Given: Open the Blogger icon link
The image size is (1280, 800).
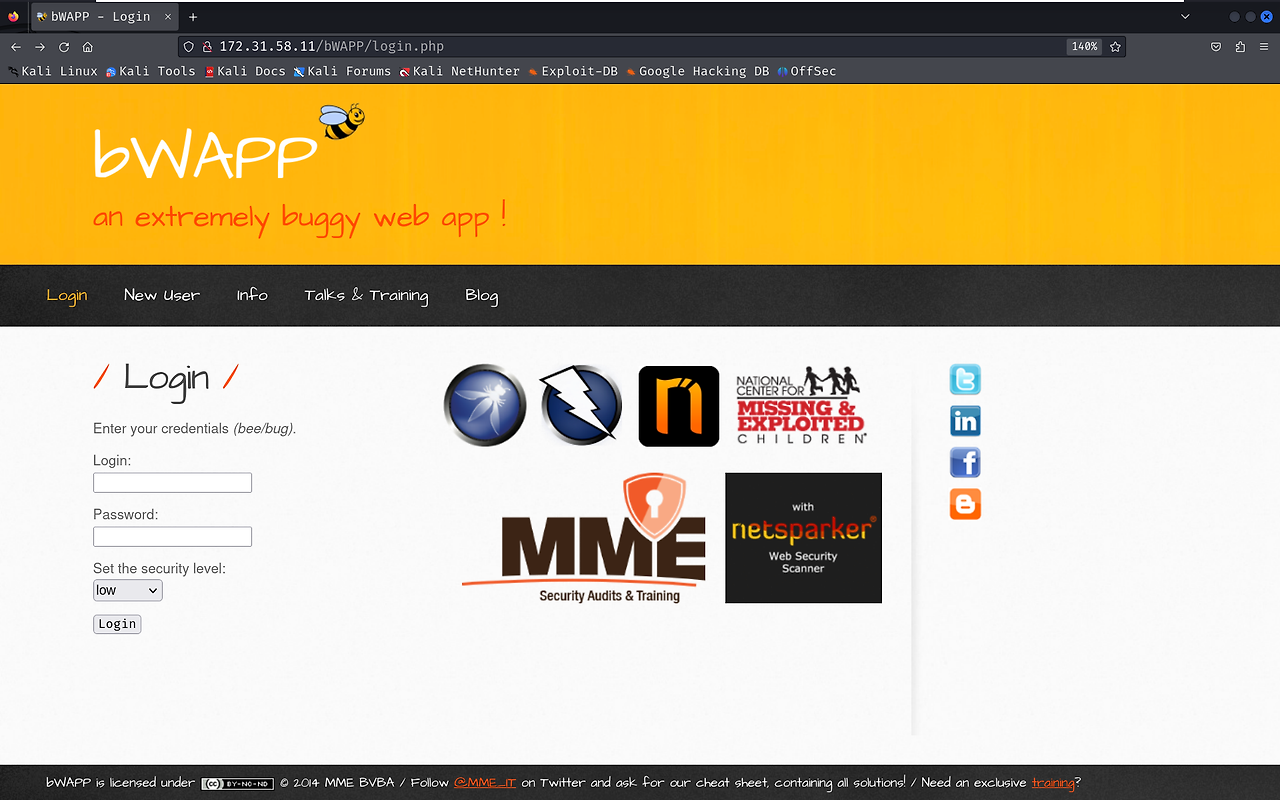Looking at the screenshot, I should (x=965, y=504).
